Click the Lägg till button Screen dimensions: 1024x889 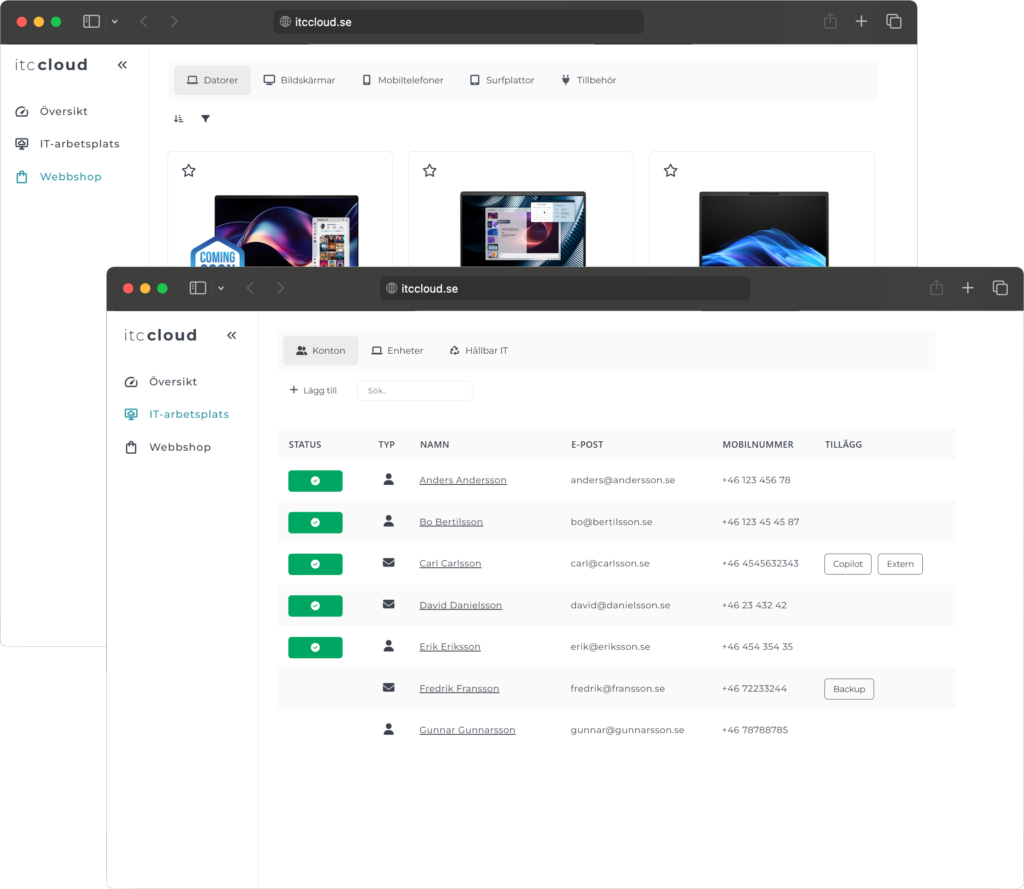tap(313, 391)
